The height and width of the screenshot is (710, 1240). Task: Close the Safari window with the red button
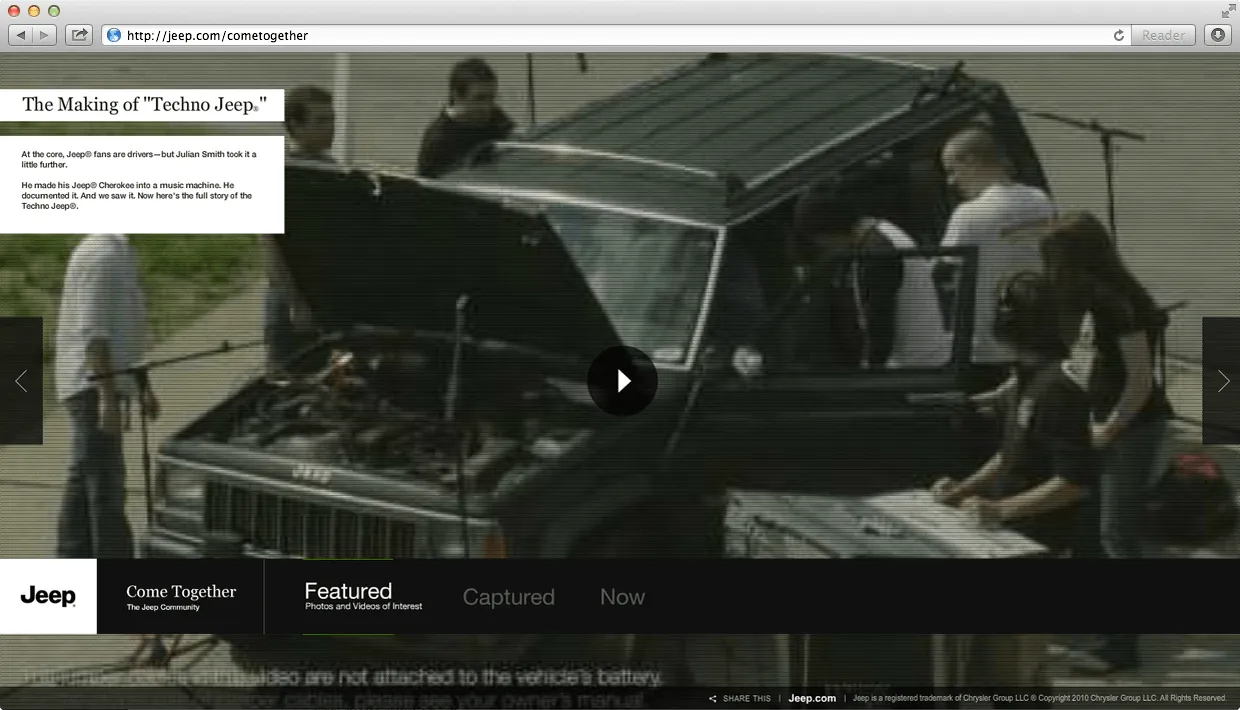click(14, 11)
